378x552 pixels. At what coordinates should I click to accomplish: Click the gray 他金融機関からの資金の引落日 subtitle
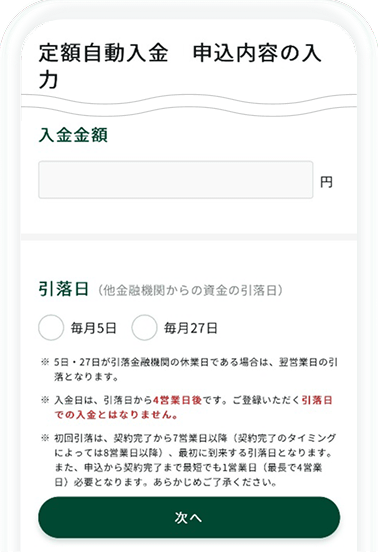tap(190, 290)
